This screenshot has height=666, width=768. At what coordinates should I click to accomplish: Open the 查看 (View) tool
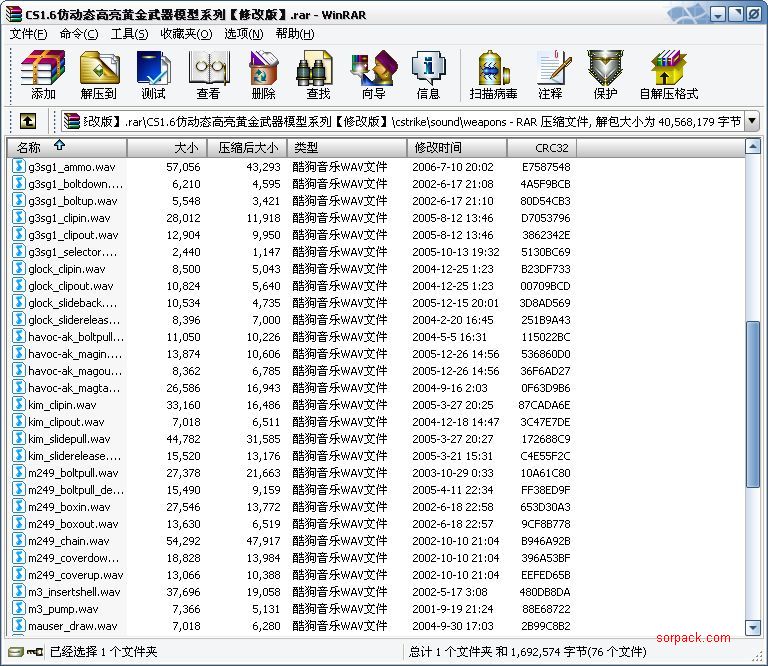pos(208,76)
